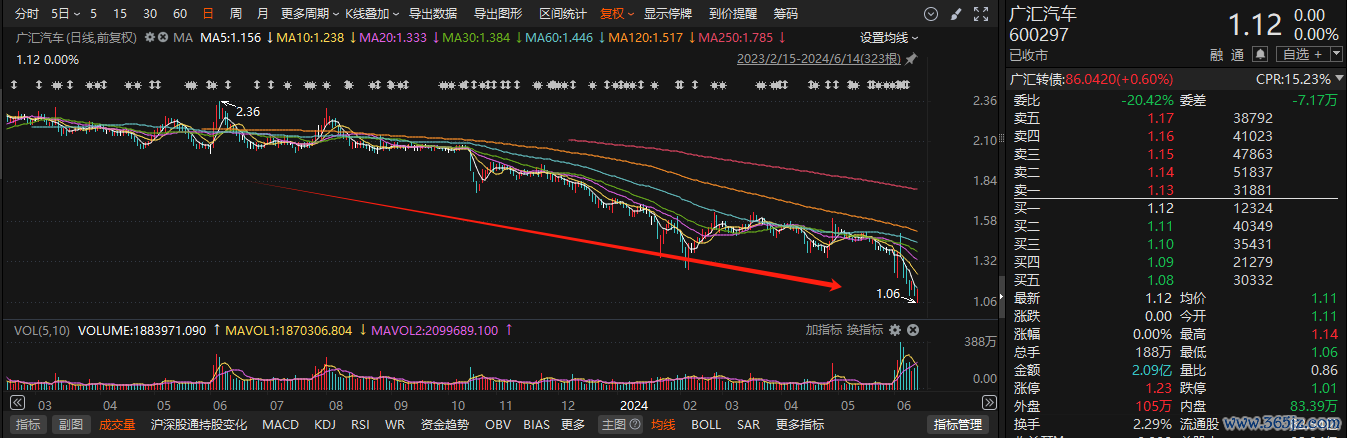This screenshot has width=1347, height=438.
Task: Open the circled down-arrow menu icon
Action: (931, 14)
